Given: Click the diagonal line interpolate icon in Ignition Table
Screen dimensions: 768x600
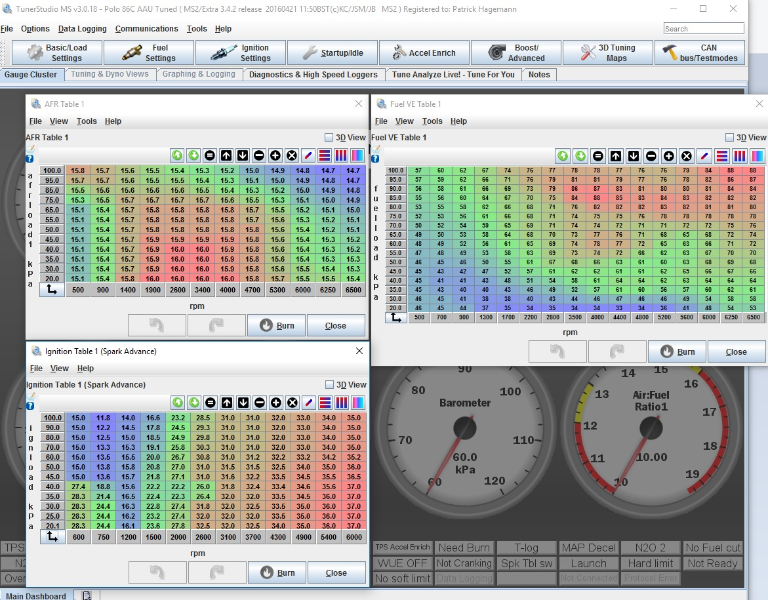Looking at the screenshot, I should [x=308, y=402].
